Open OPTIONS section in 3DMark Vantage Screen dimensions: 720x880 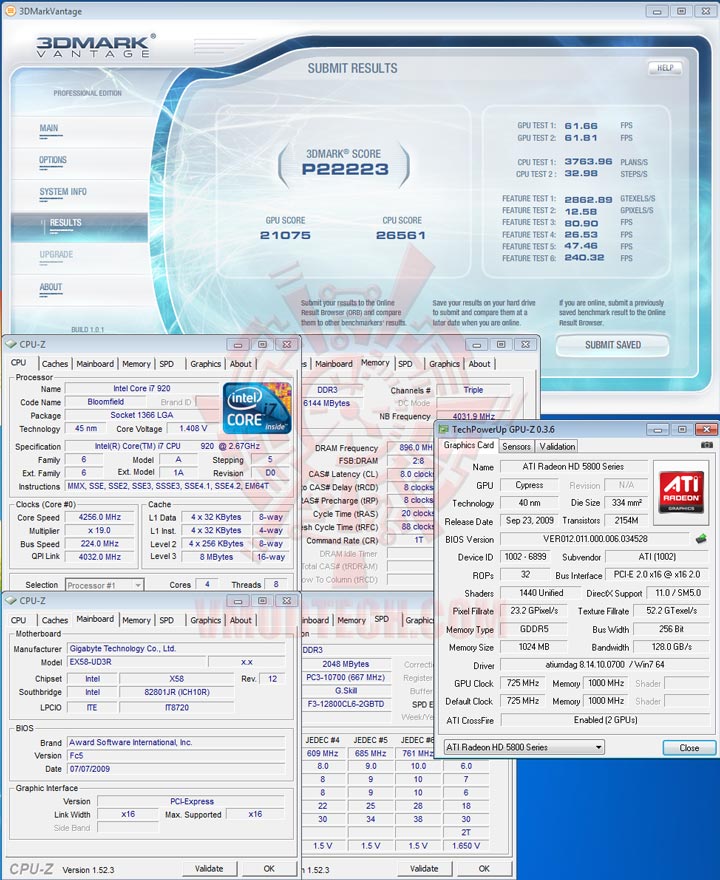pos(53,161)
